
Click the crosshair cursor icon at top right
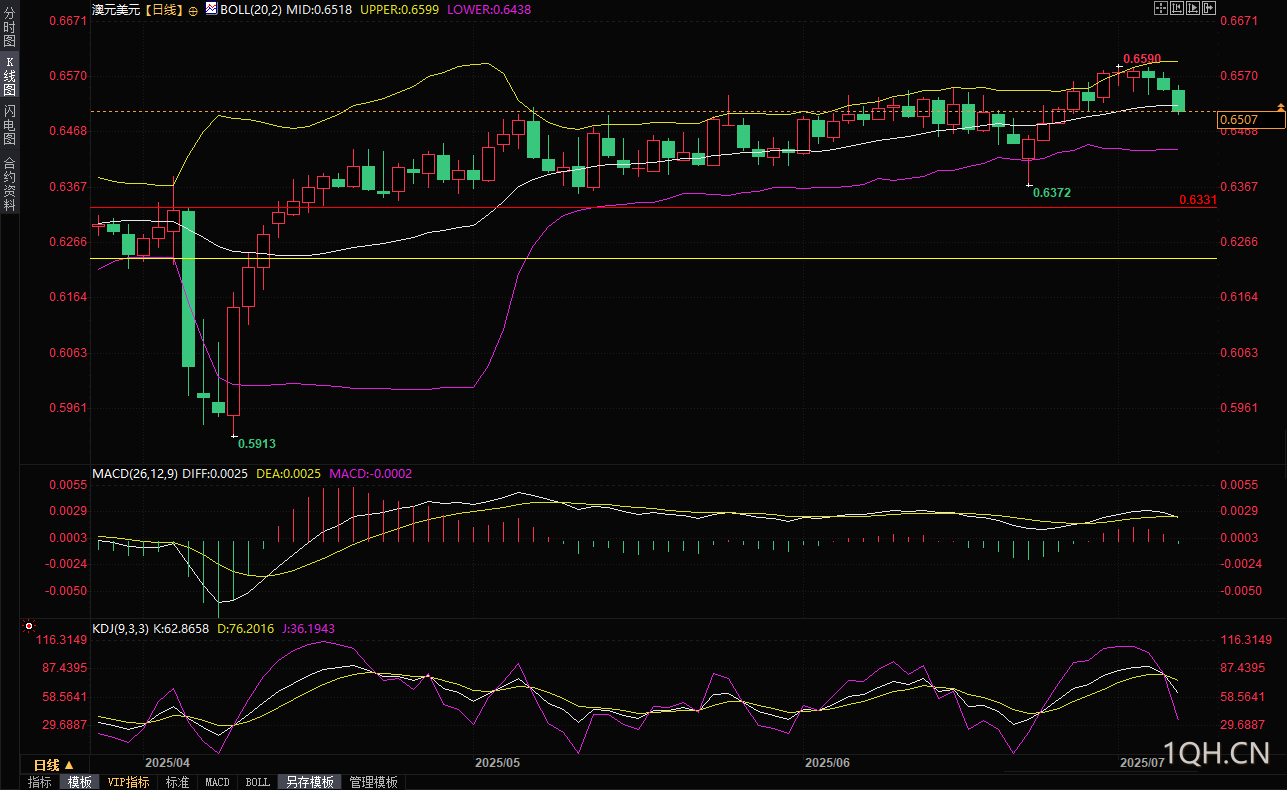1160,8
